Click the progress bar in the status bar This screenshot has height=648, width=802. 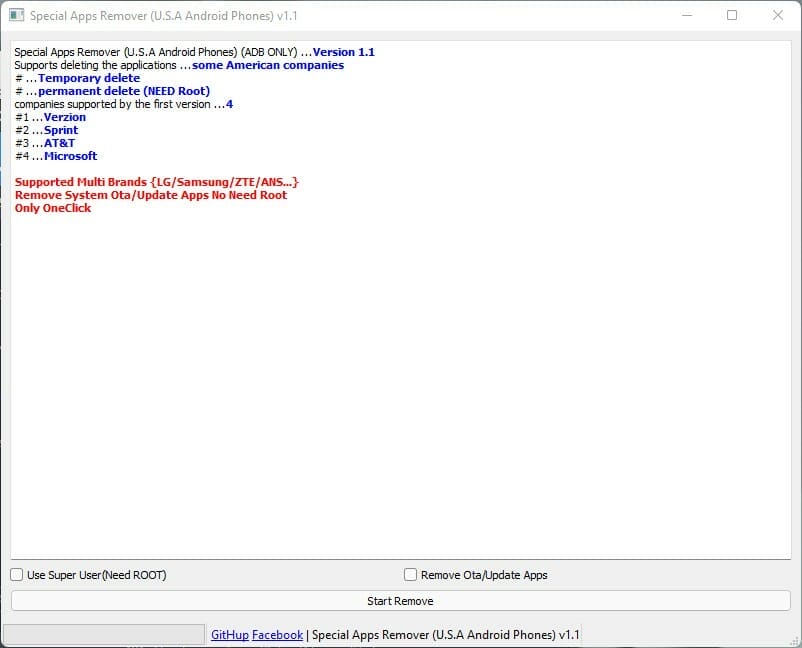pyautogui.click(x=104, y=635)
